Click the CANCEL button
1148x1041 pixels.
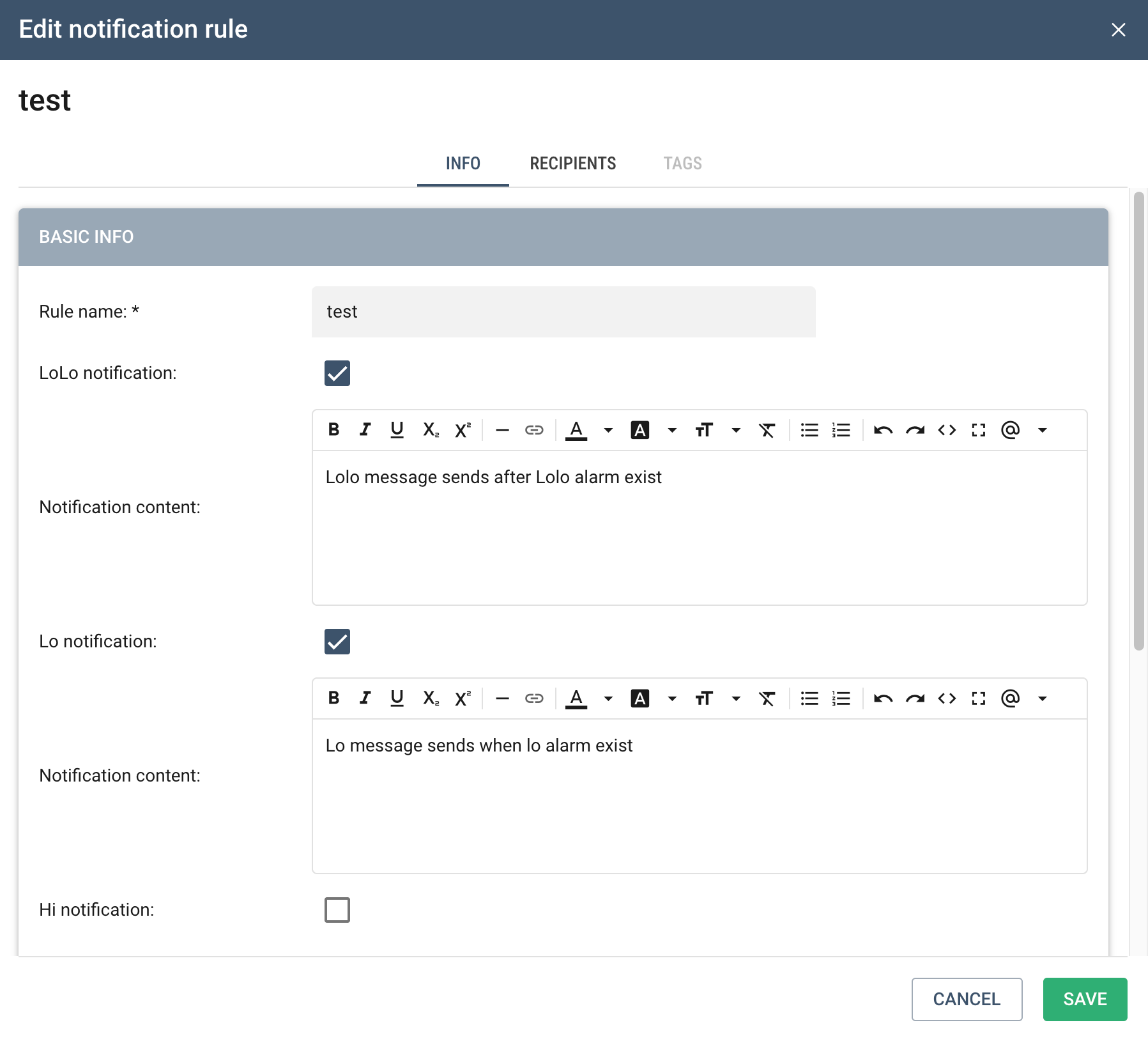click(x=967, y=999)
